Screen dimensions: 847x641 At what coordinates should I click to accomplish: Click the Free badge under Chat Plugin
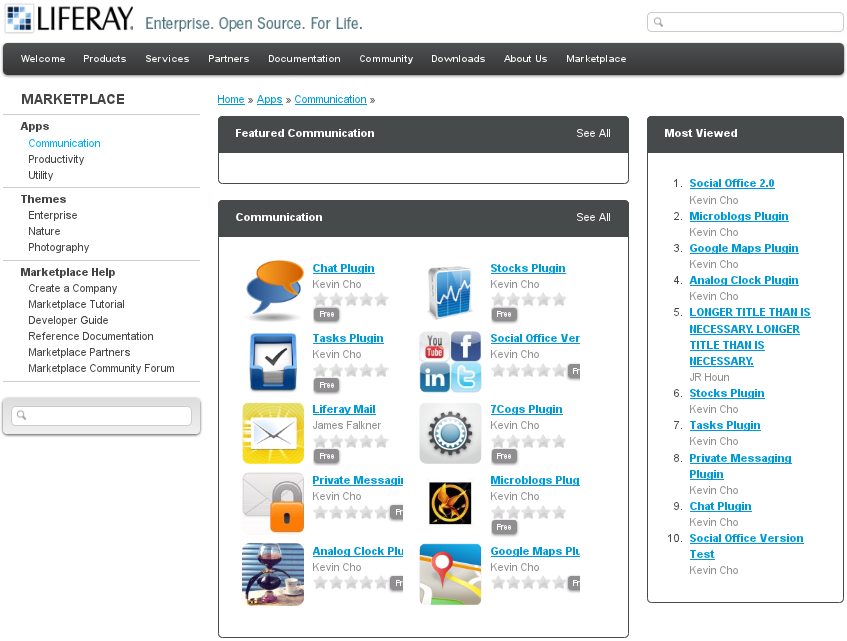coord(326,314)
